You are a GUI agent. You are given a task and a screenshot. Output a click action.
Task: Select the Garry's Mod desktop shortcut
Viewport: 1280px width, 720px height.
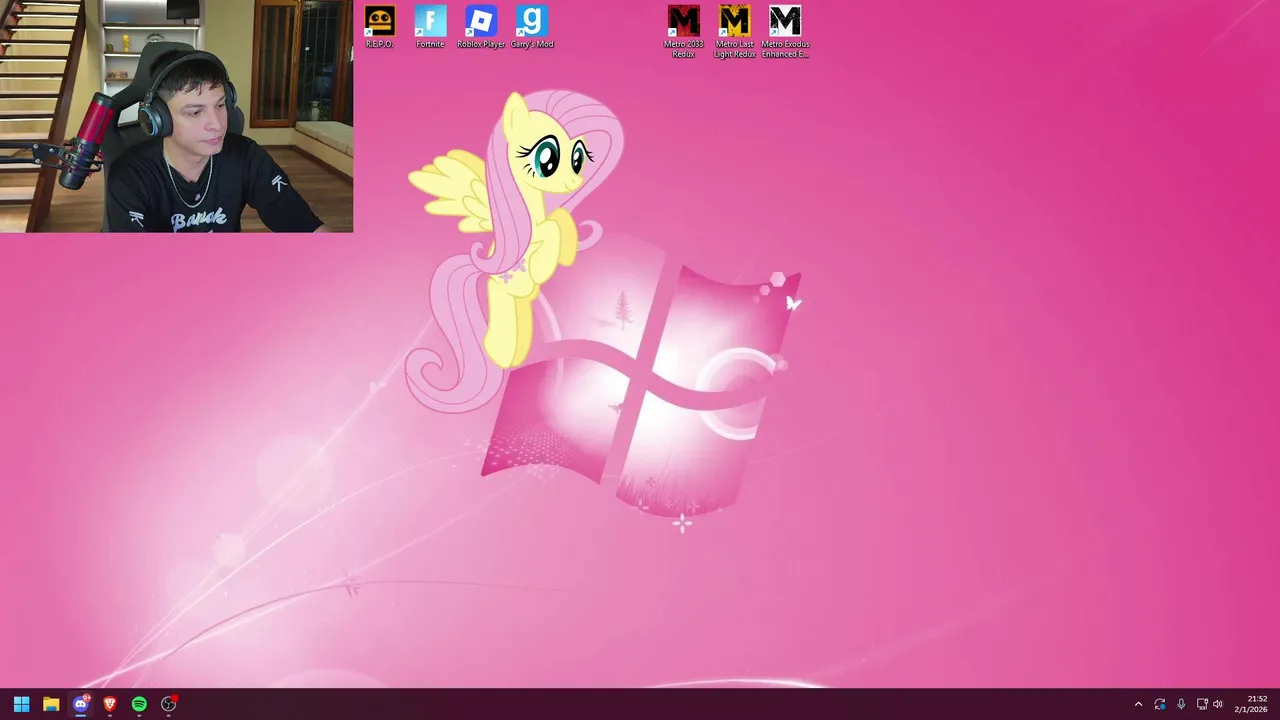(532, 27)
